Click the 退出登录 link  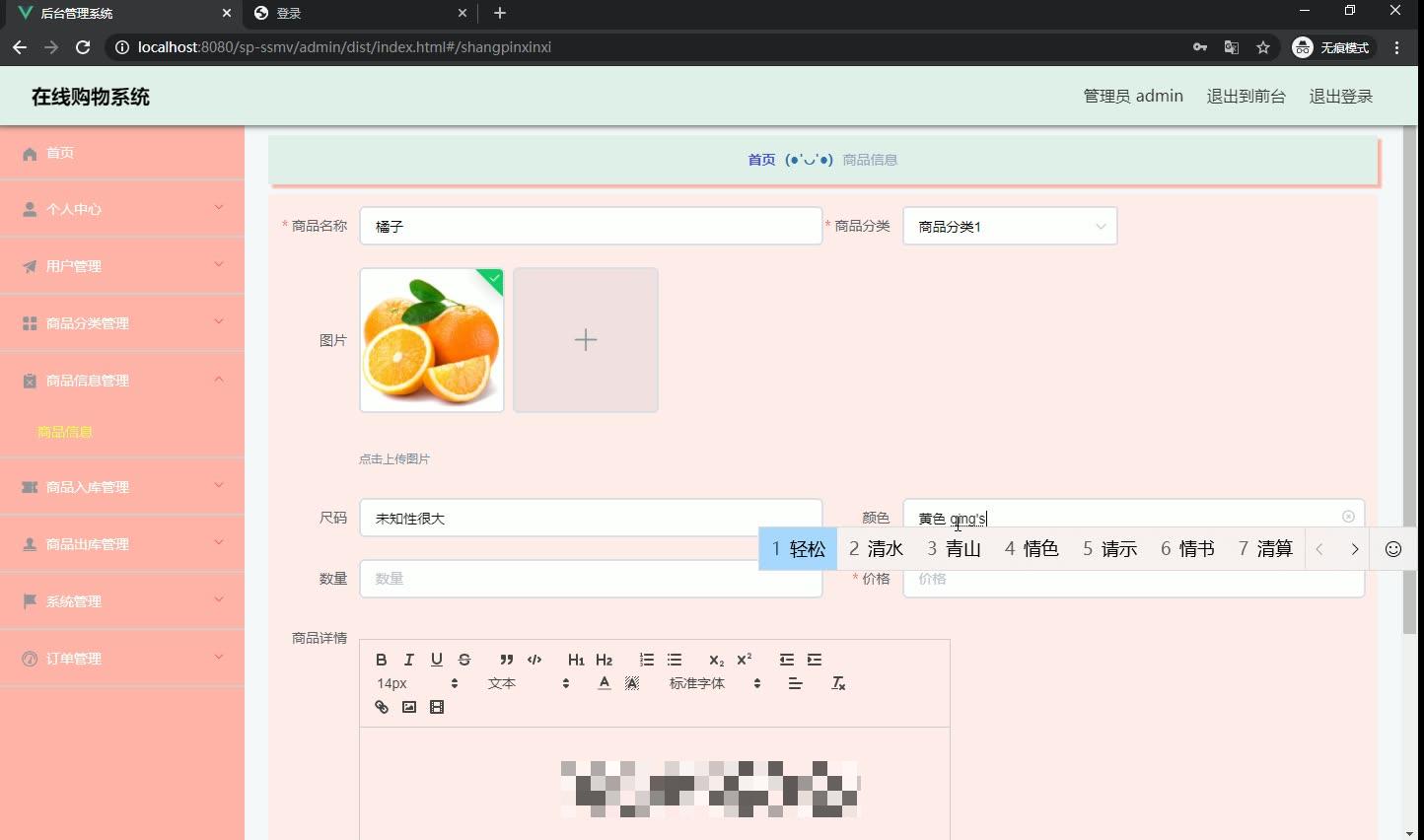pyautogui.click(x=1340, y=96)
